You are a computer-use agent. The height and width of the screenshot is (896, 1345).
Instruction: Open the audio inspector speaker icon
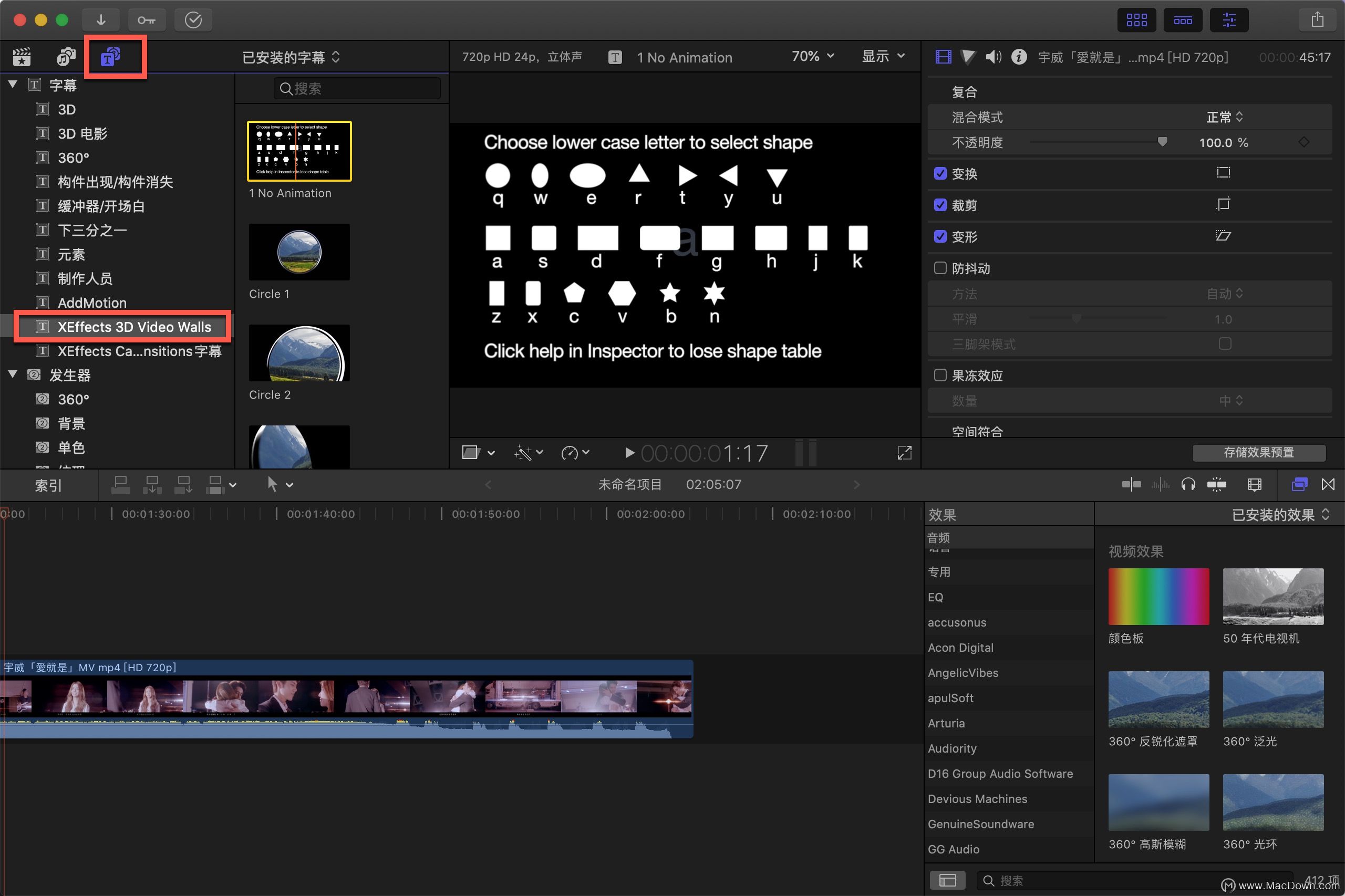pos(994,57)
